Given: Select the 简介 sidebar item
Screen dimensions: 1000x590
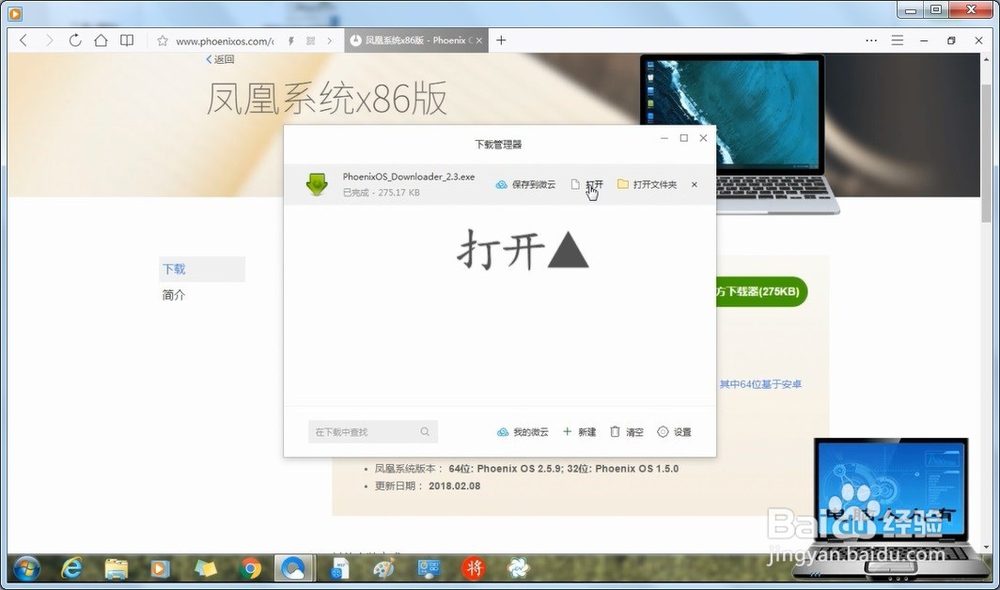Looking at the screenshot, I should 173,295.
